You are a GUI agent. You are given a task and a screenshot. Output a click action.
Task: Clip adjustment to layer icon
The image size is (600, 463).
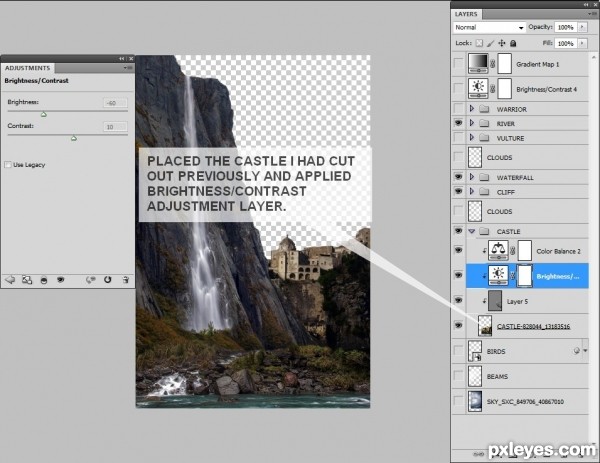[44, 280]
